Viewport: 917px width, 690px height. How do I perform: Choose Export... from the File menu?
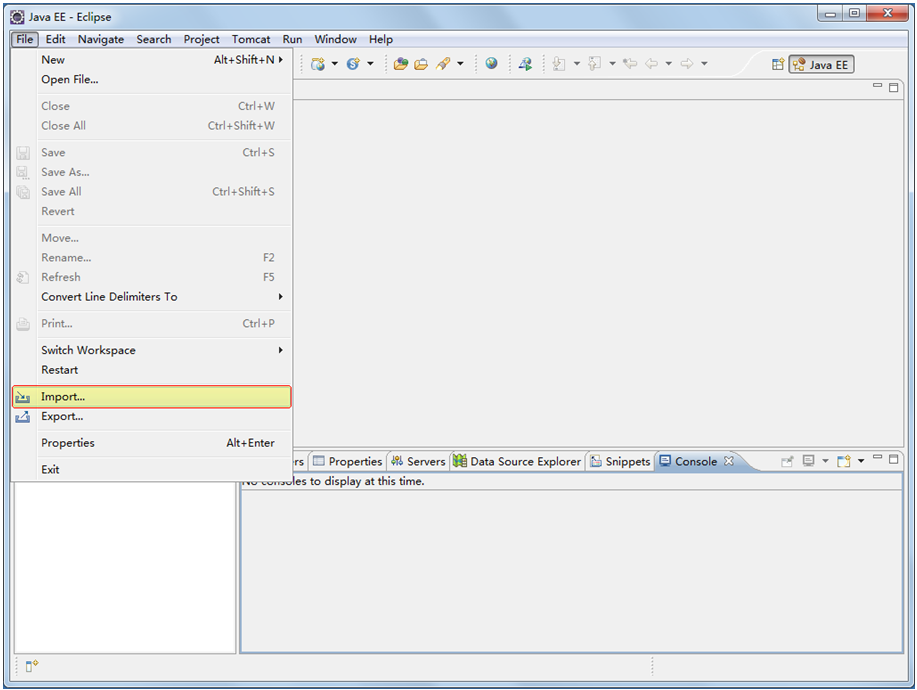click(x=151, y=416)
